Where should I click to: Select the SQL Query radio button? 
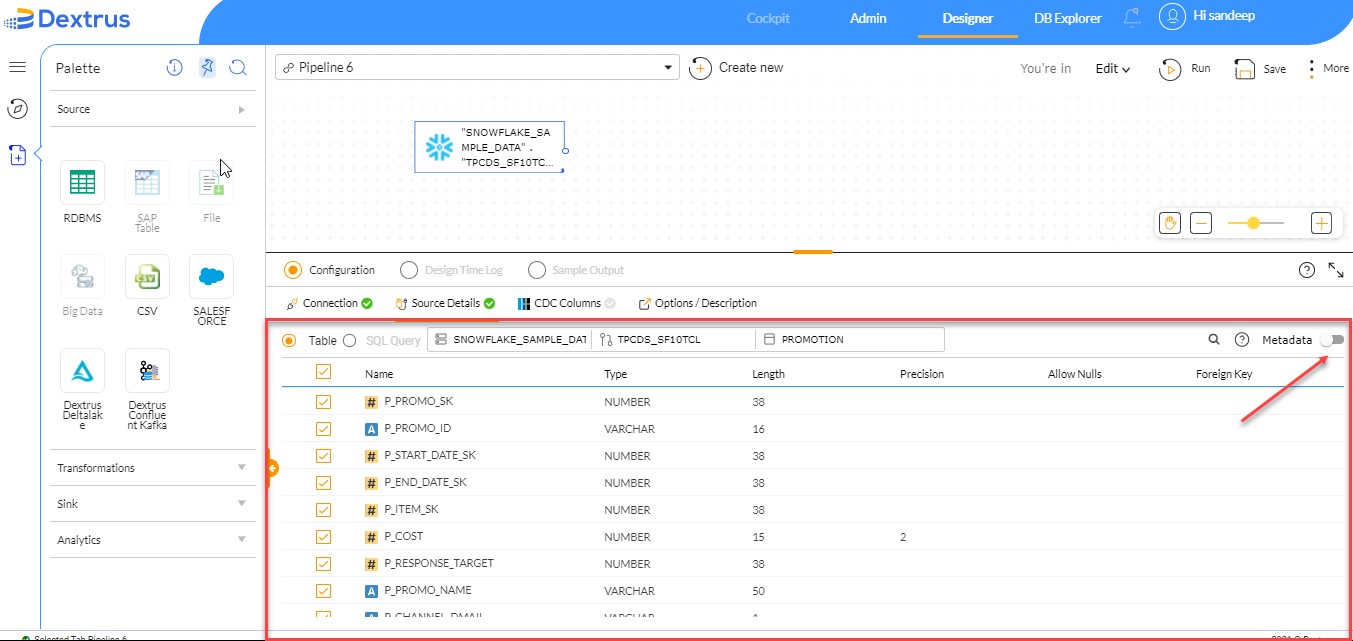point(349,340)
